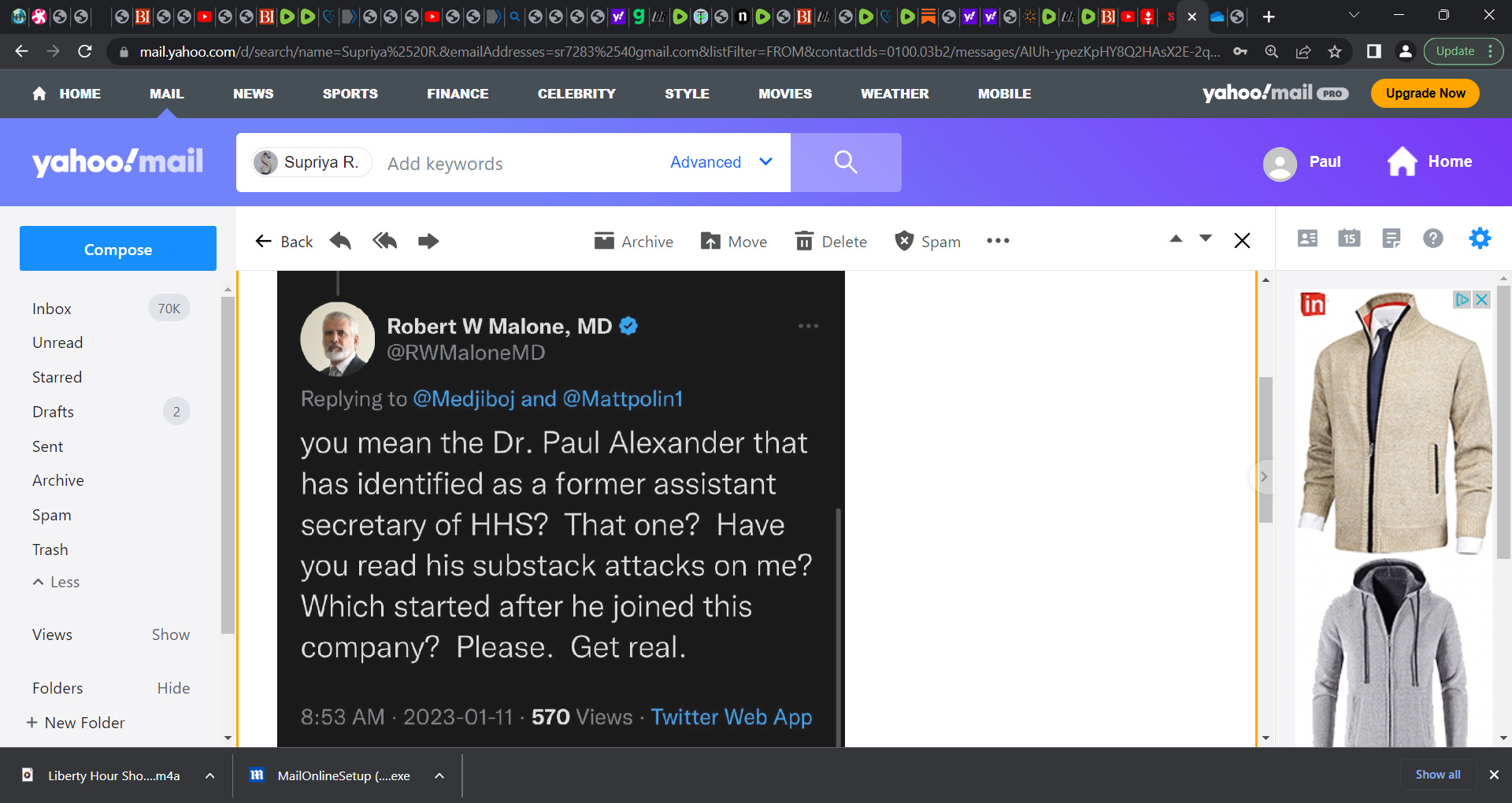The height and width of the screenshot is (803, 1512).
Task: Open the more actions ellipsis menu
Action: (x=998, y=241)
